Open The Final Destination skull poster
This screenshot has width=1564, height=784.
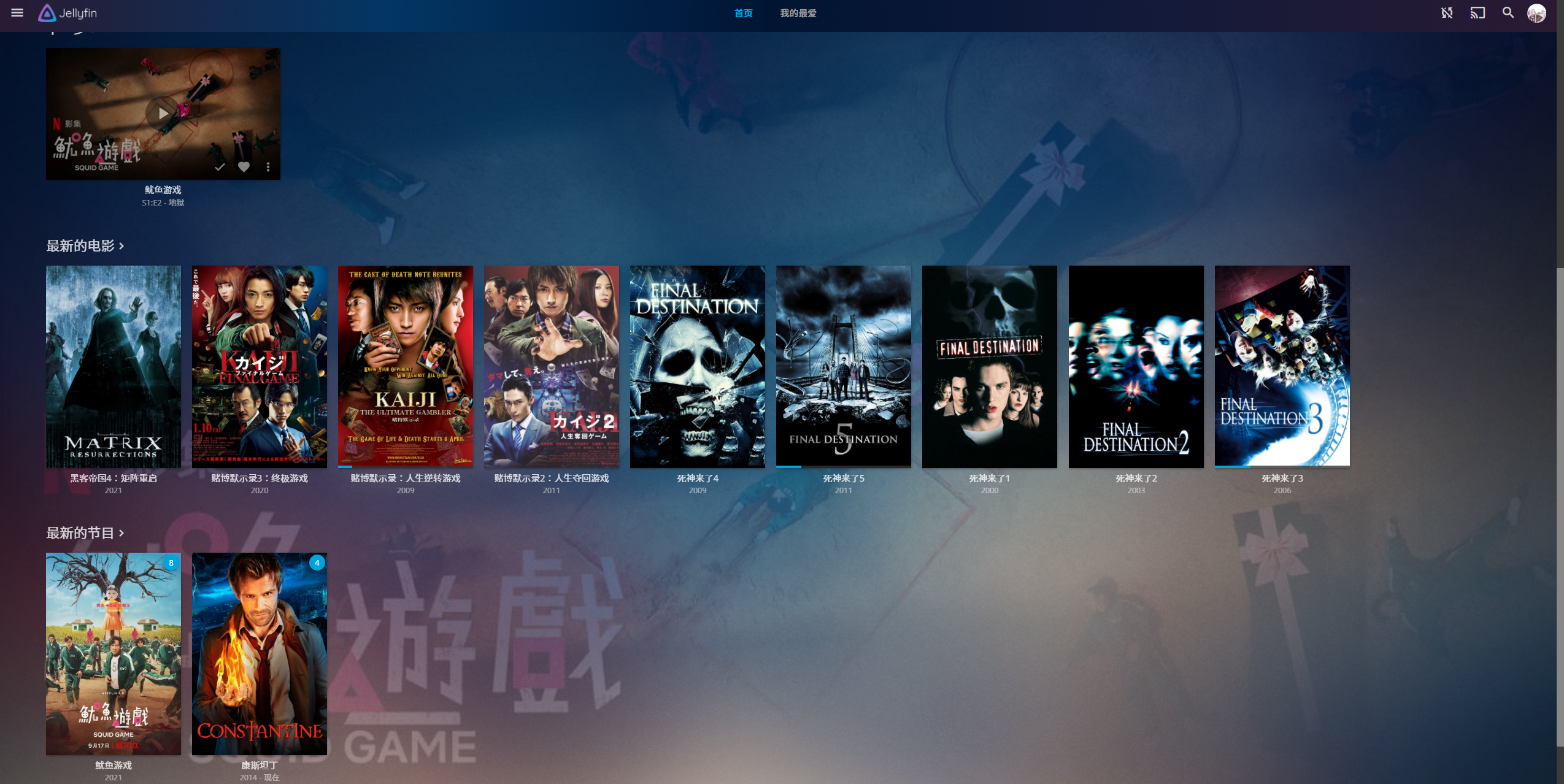pos(698,366)
